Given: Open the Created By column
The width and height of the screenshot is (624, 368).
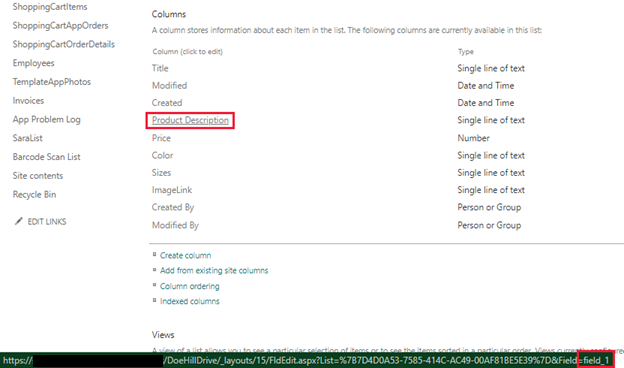Looking at the screenshot, I should 173,207.
